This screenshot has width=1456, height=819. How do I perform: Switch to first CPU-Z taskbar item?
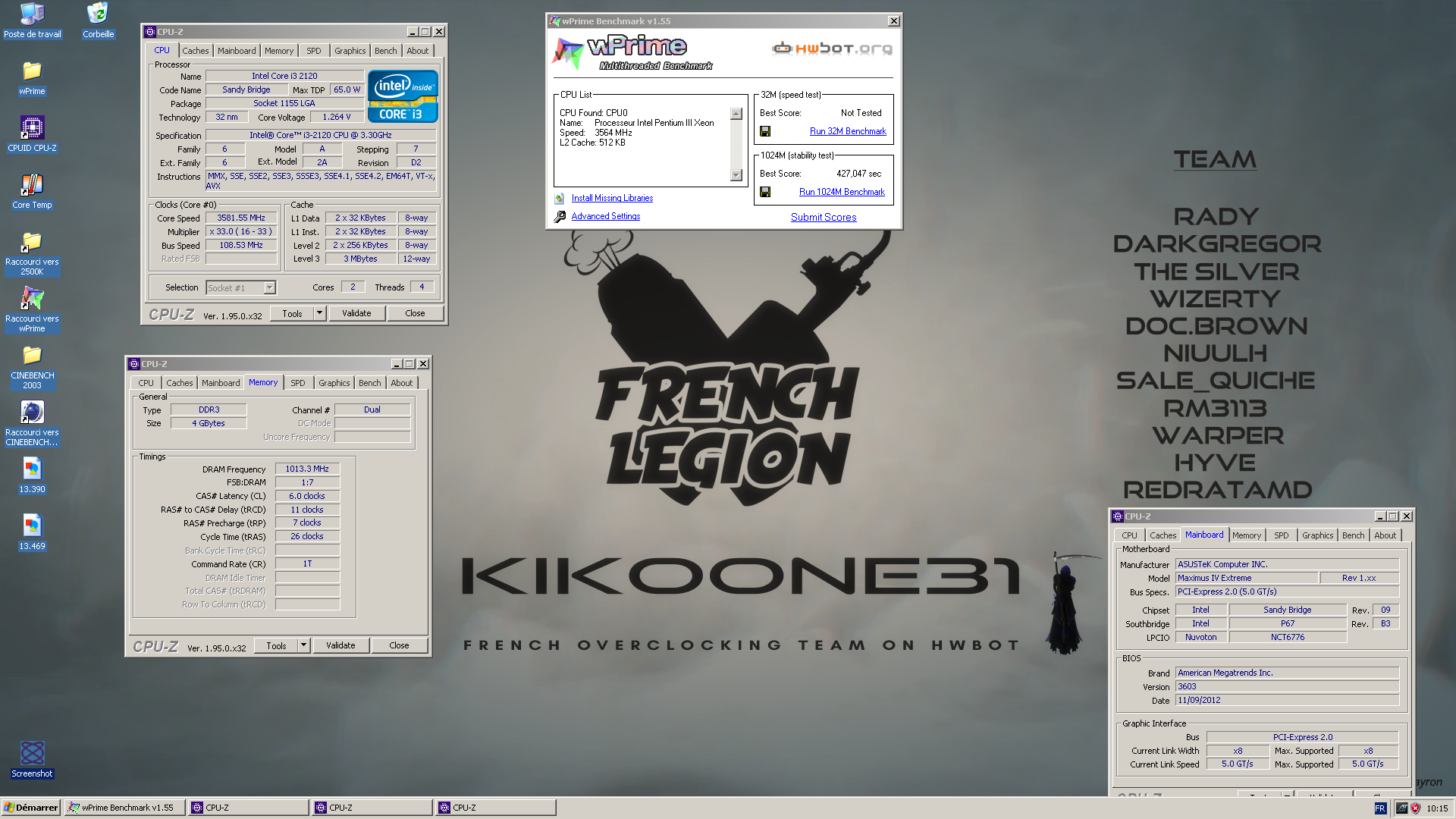pyautogui.click(x=249, y=808)
